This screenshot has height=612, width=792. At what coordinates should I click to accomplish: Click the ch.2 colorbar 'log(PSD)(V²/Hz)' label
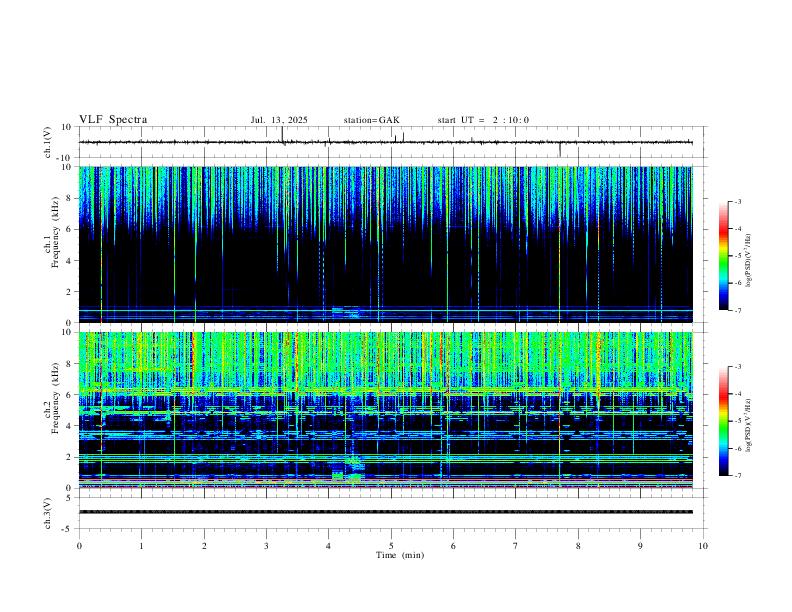(x=749, y=425)
